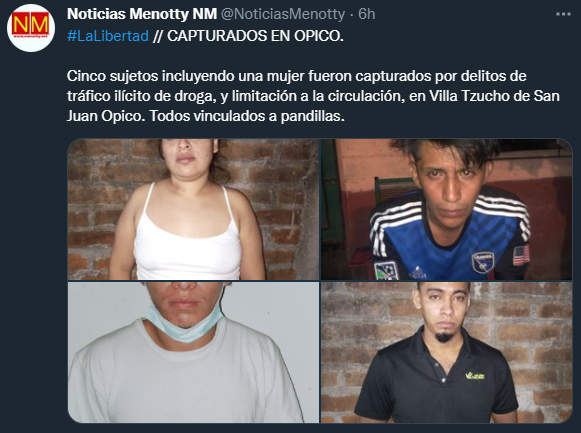Image resolution: width=581 pixels, height=433 pixels.
Task: Click the 'Todos vinculados a pandillas' sentence
Action: coord(247,116)
